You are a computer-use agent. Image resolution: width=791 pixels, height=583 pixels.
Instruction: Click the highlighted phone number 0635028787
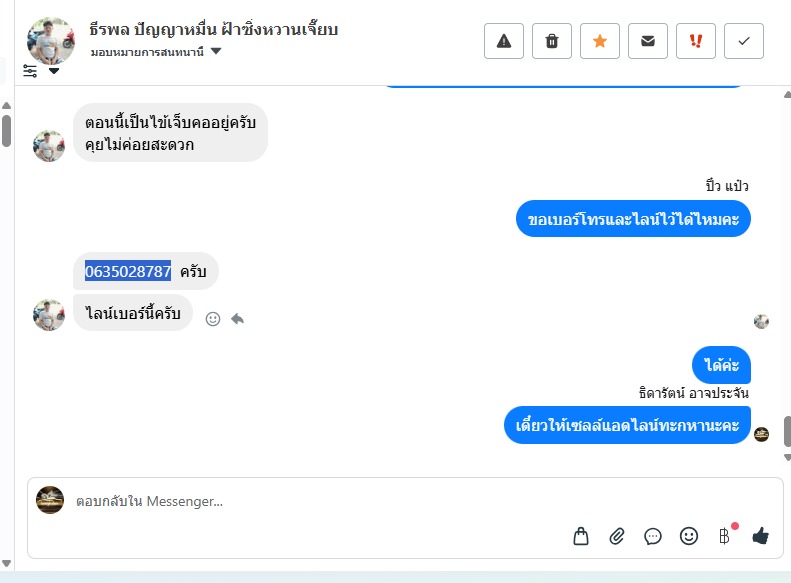pyautogui.click(x=128, y=271)
